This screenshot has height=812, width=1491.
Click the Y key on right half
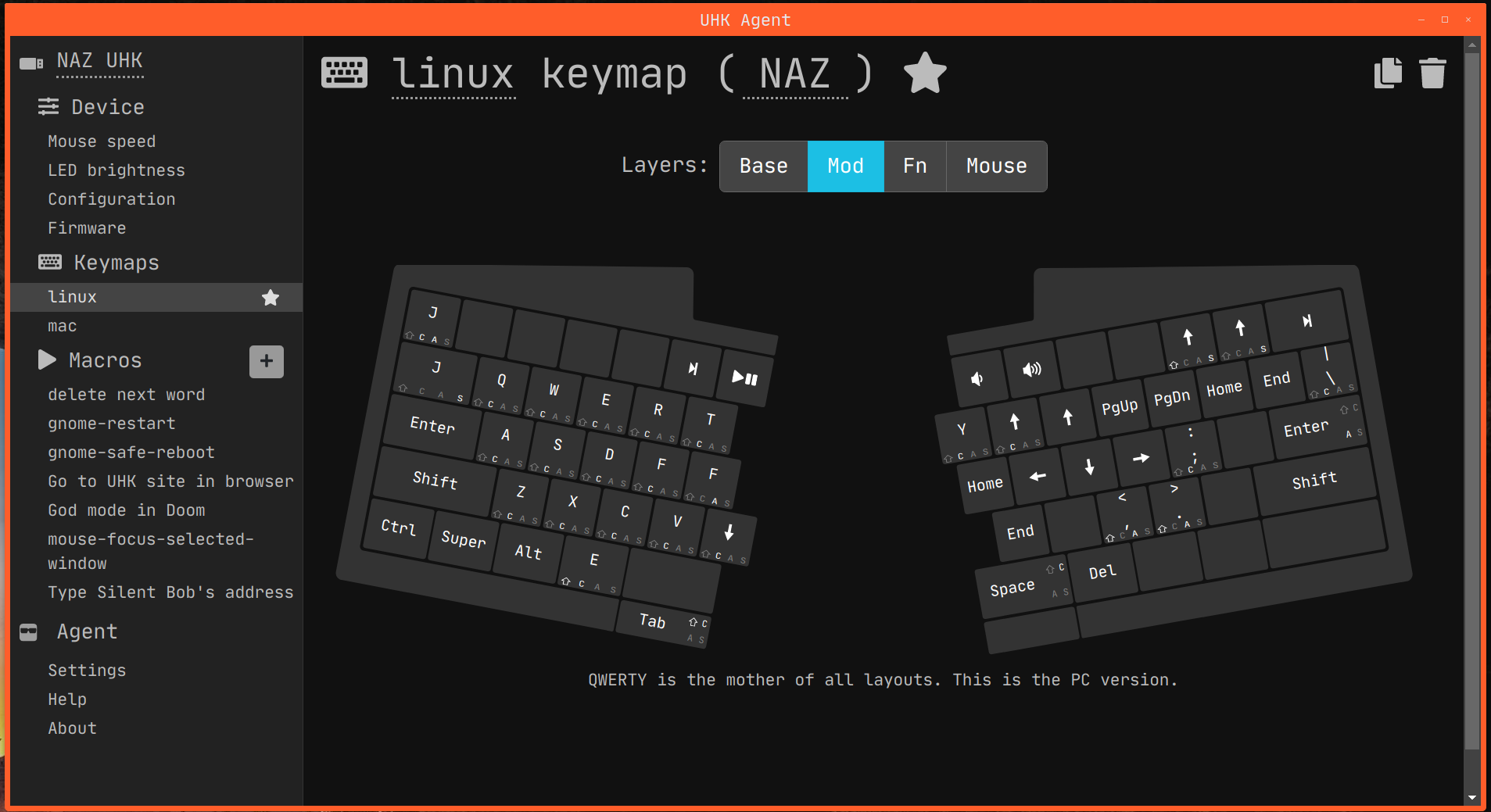coord(962,435)
